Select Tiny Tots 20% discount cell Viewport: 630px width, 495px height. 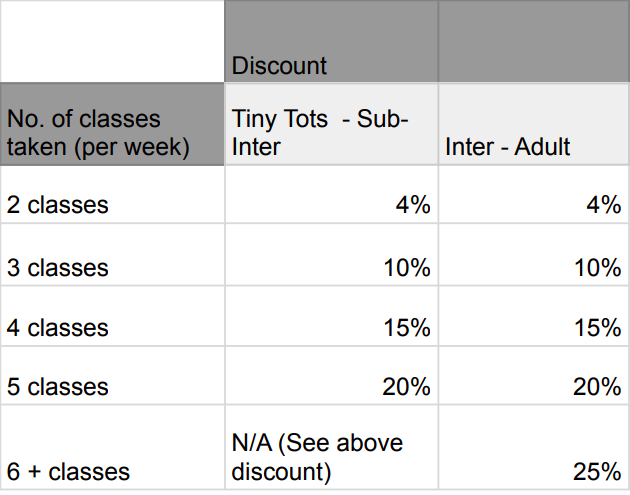pos(331,375)
